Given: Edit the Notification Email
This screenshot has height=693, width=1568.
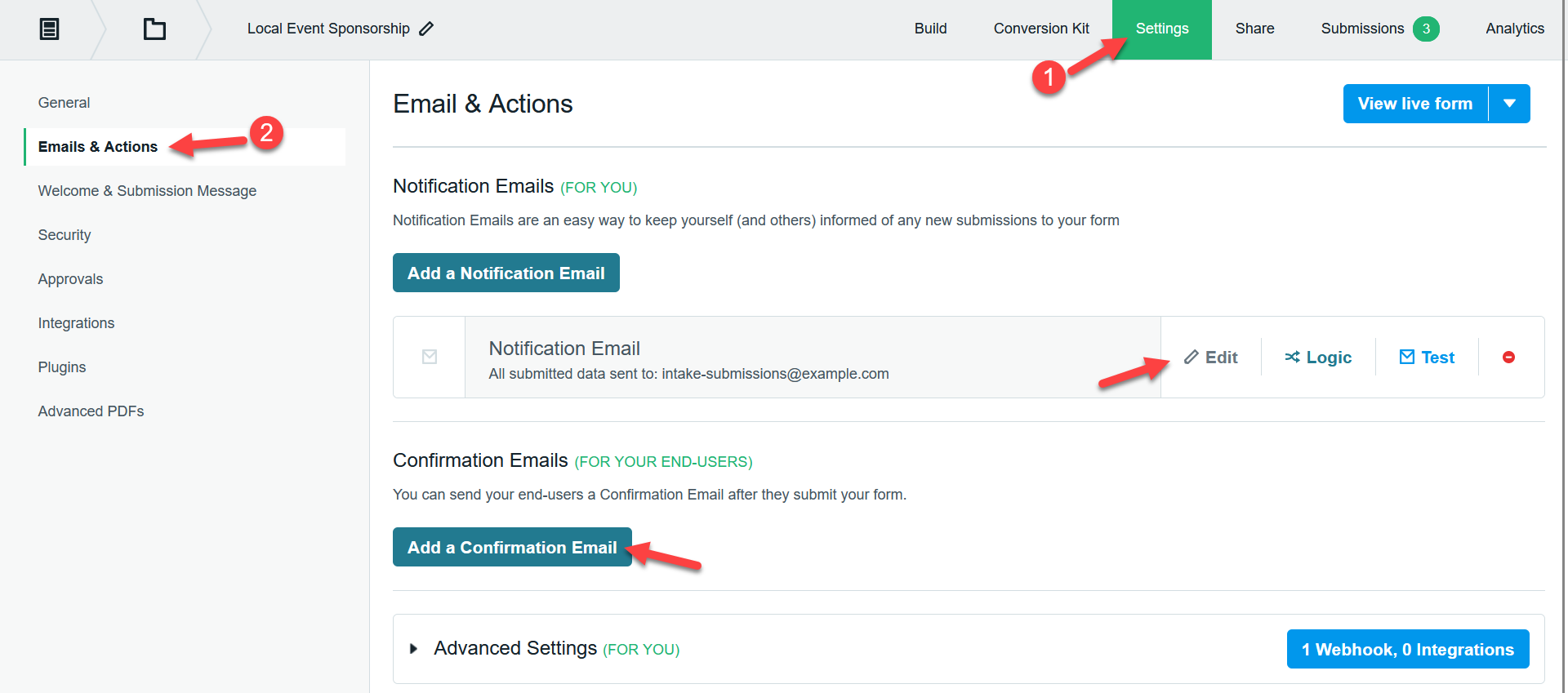Looking at the screenshot, I should pos(1211,358).
